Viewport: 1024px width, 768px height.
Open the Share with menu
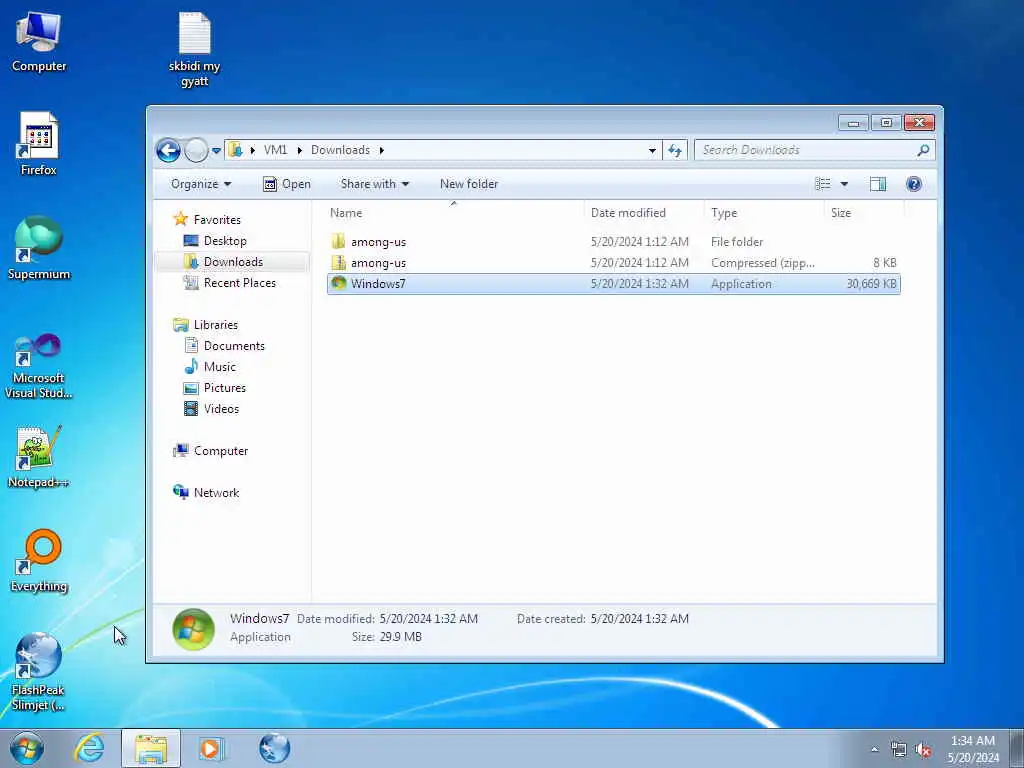375,184
